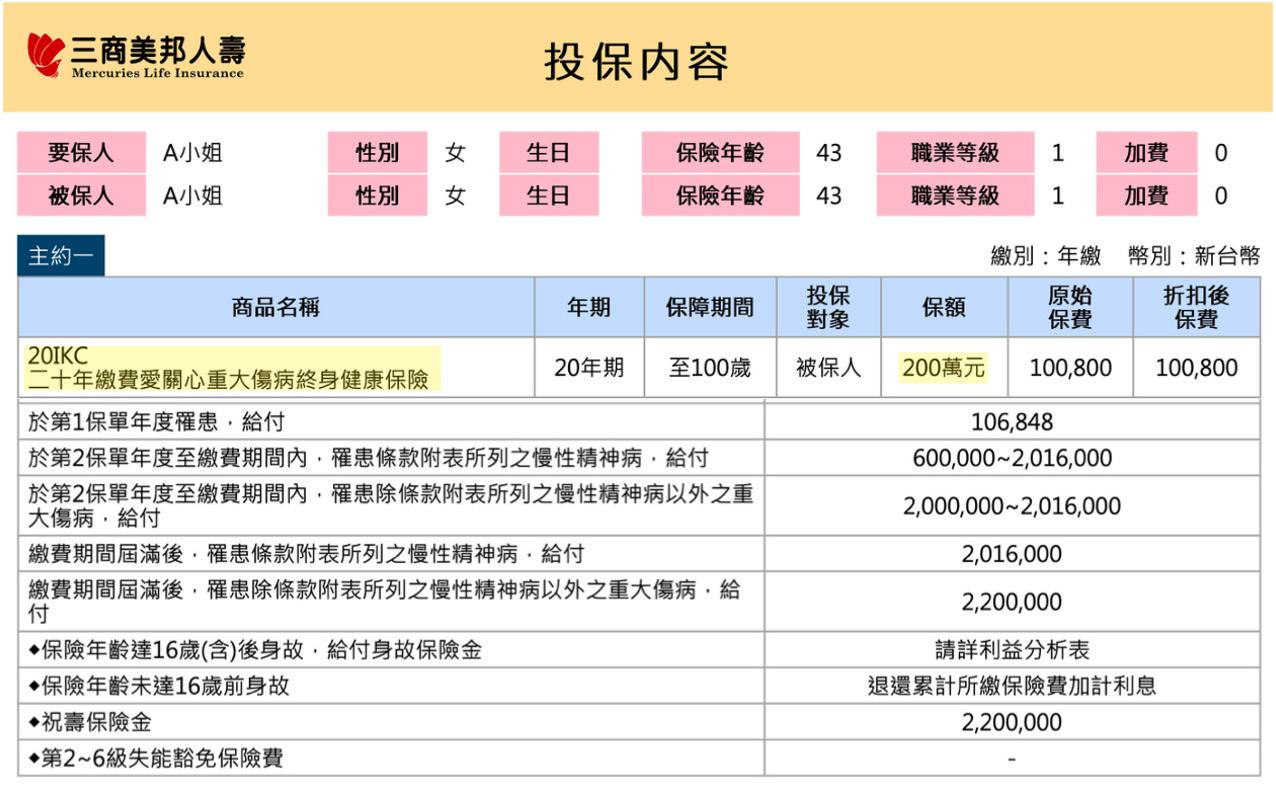Click 保險年齡 label in the 要保人 row
The image size is (1276, 793).
point(720,153)
